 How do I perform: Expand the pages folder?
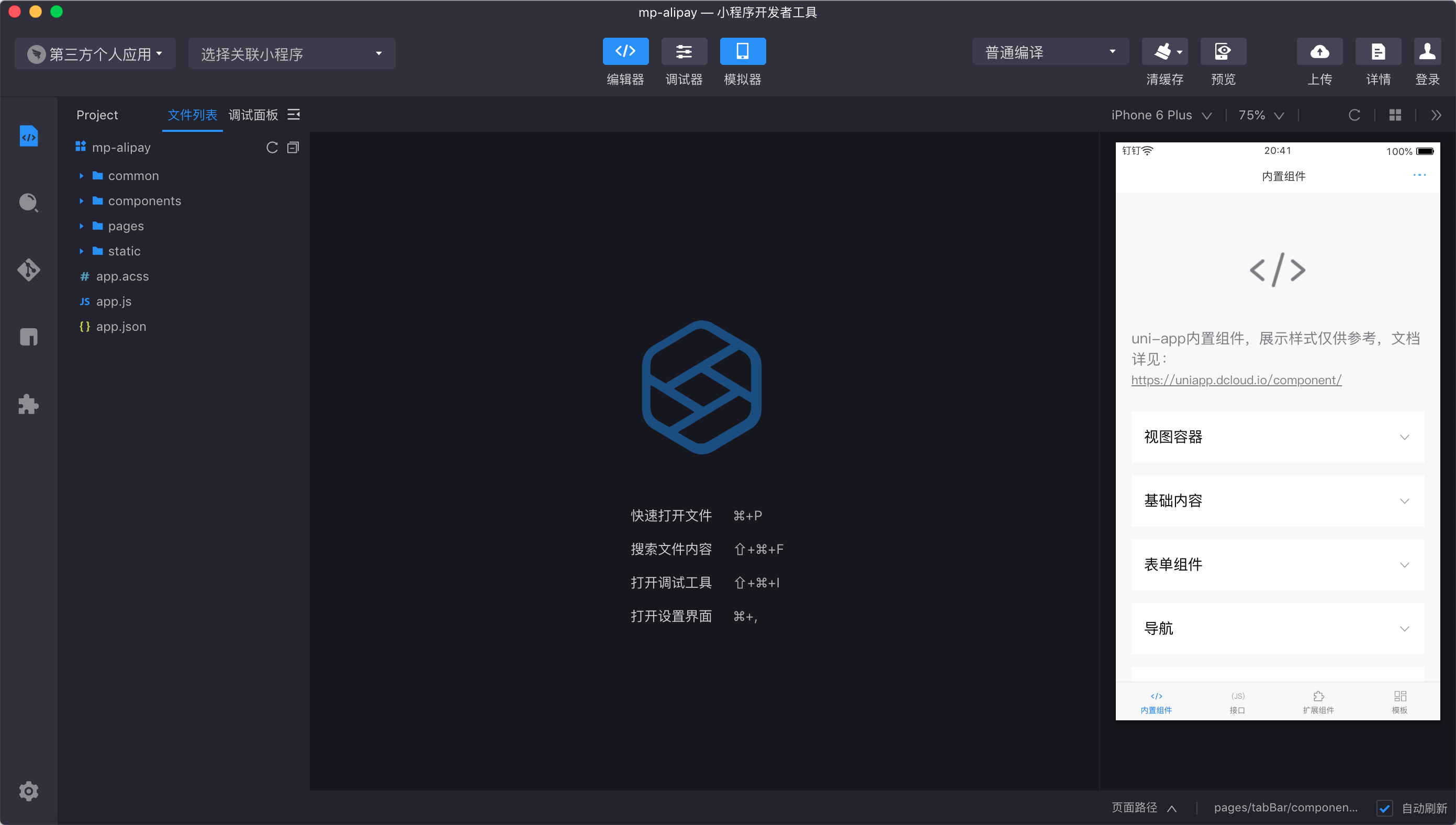coord(126,226)
